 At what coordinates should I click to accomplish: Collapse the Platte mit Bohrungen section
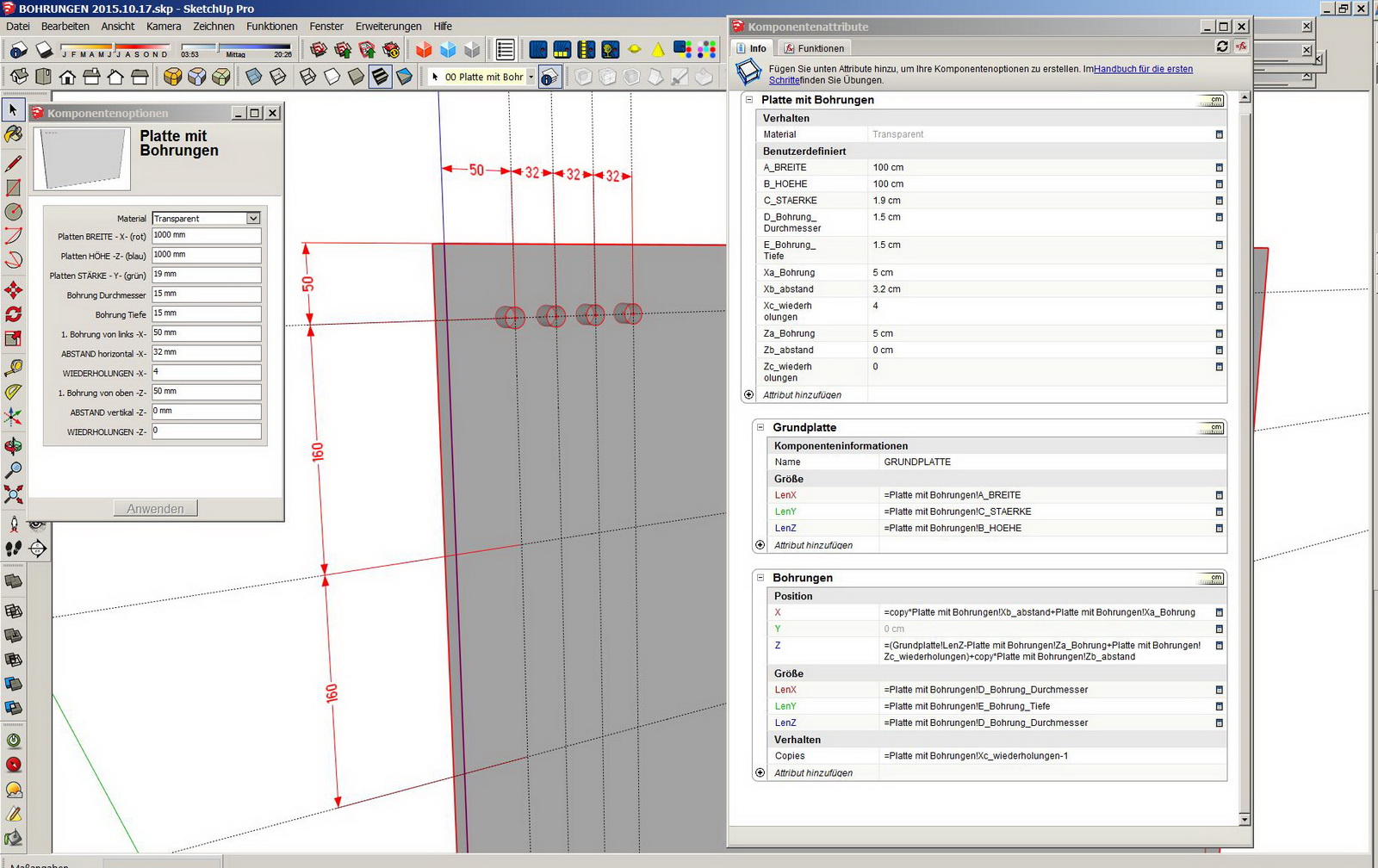749,100
